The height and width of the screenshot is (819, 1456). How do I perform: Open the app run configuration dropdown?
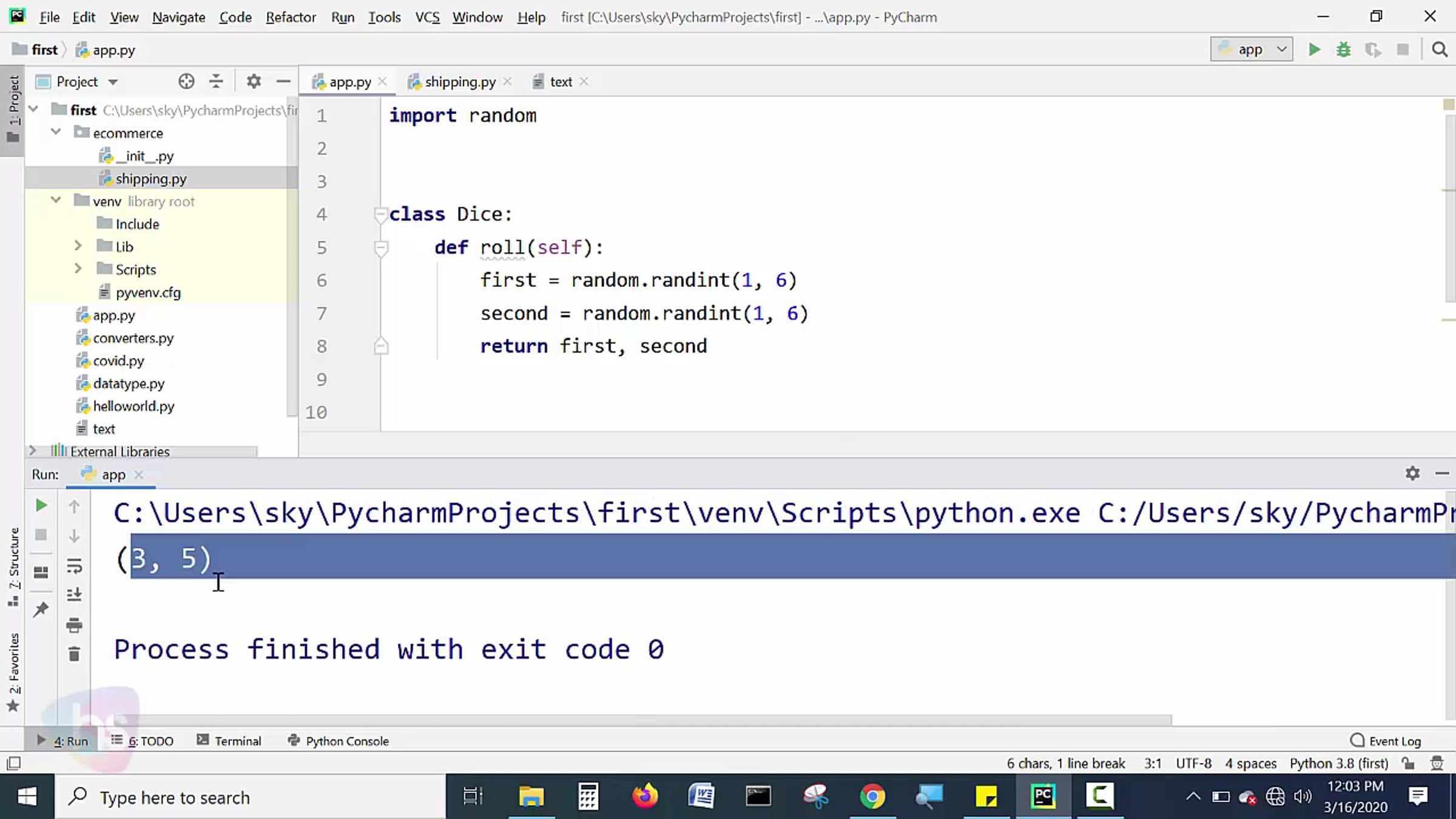[1251, 50]
